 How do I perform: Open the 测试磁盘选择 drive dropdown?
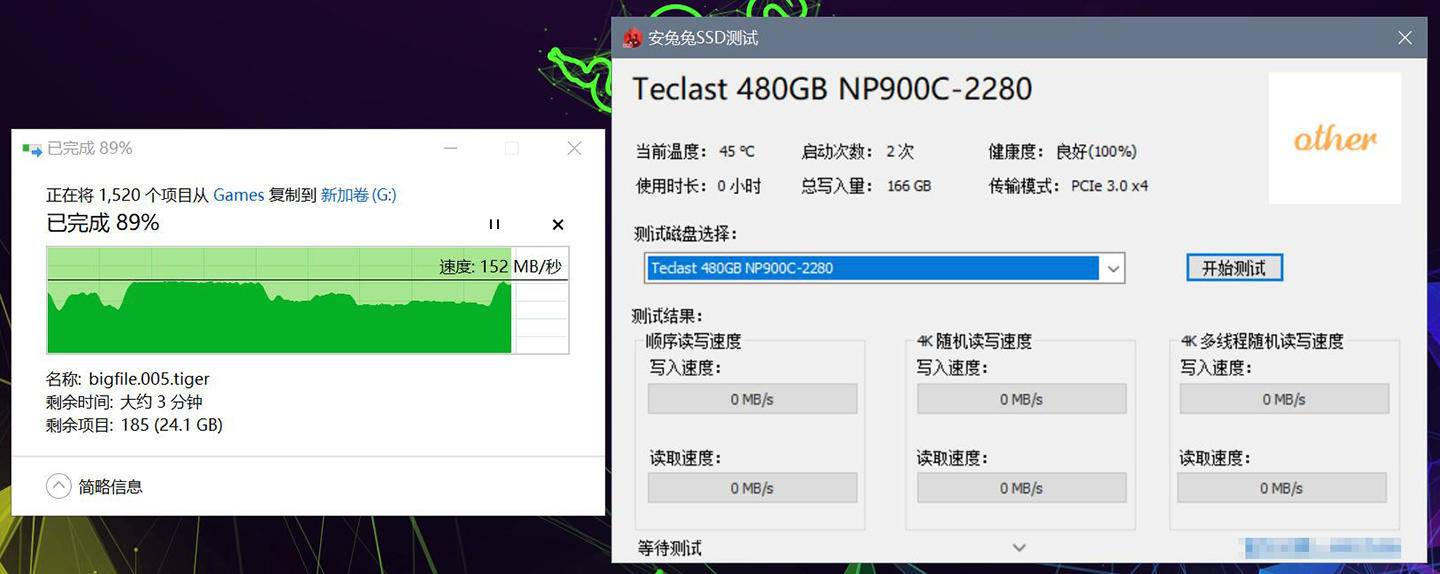click(x=1112, y=268)
